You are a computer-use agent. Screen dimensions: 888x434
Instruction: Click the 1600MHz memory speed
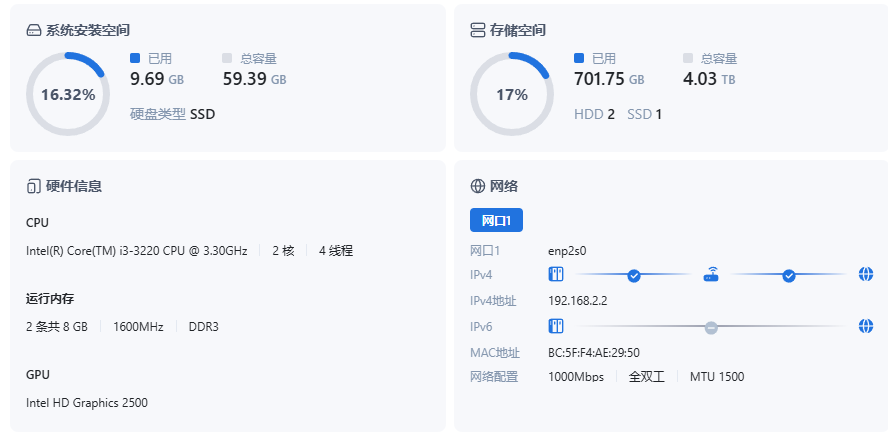coord(138,327)
